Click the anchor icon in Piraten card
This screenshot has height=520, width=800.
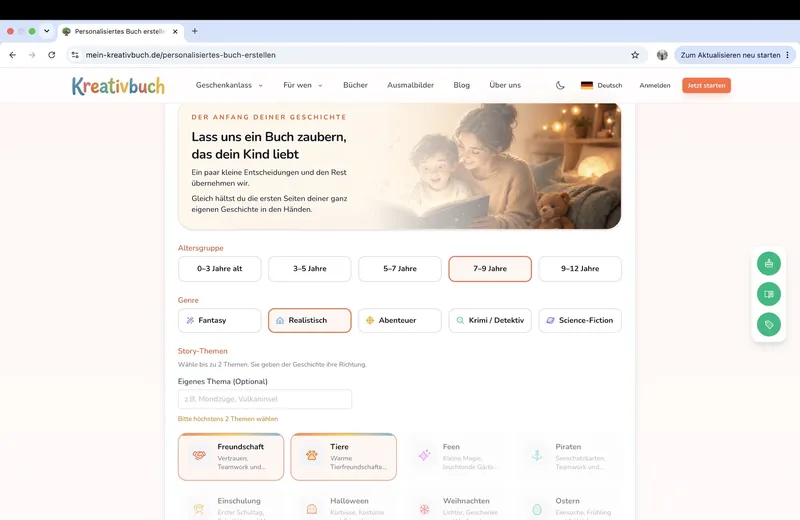537,455
